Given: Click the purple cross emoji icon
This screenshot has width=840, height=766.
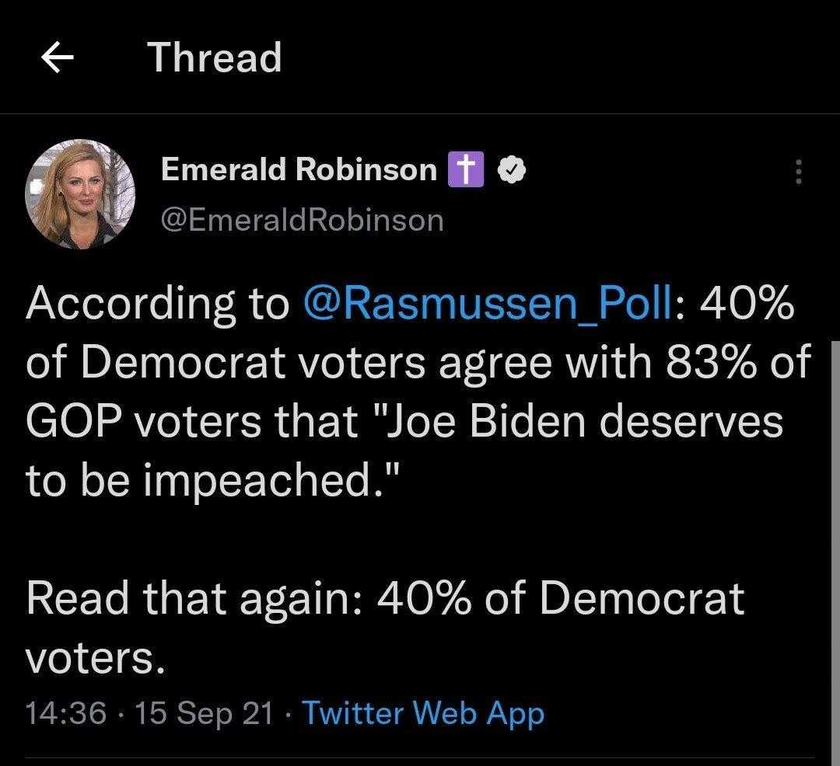Looking at the screenshot, I should coord(466,170).
